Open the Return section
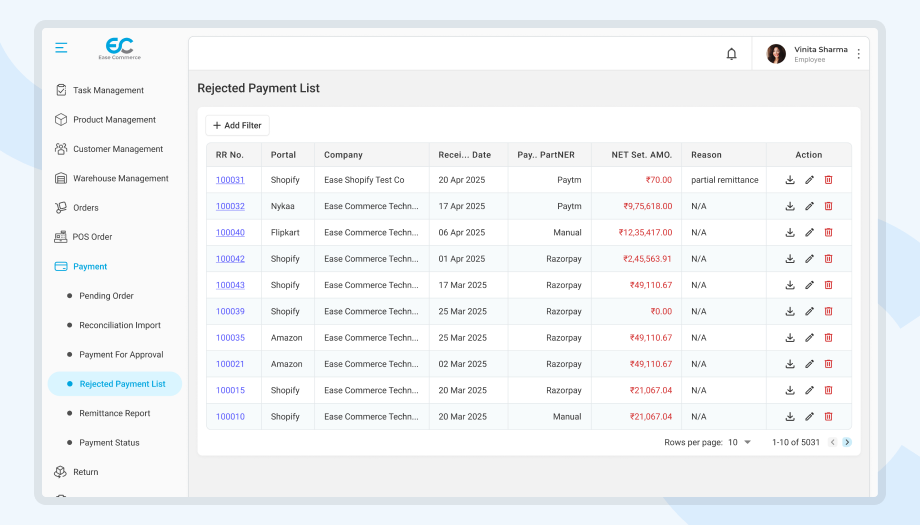Viewport: 920px width, 525px height. click(x=76, y=472)
